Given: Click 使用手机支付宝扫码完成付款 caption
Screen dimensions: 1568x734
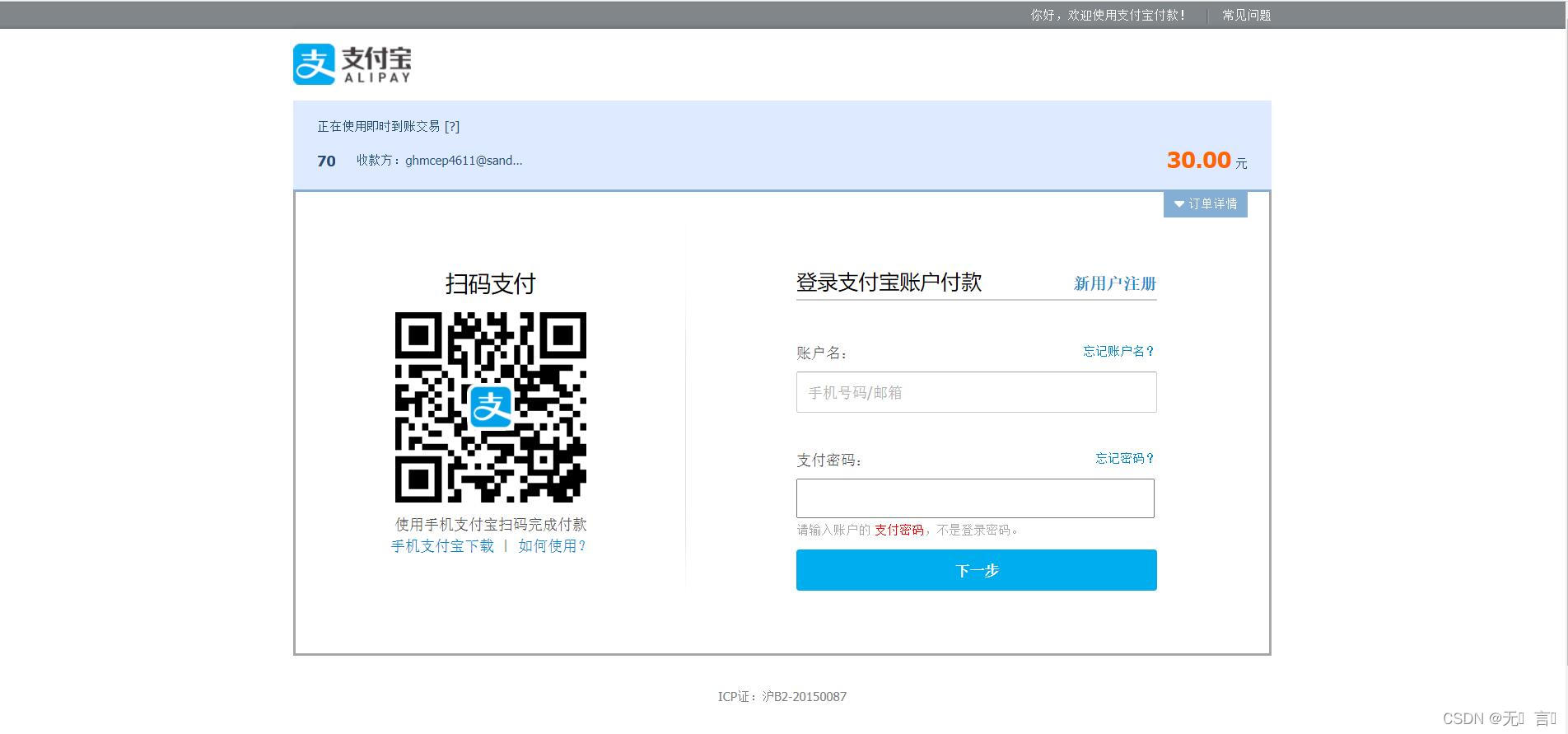Looking at the screenshot, I should [x=491, y=525].
